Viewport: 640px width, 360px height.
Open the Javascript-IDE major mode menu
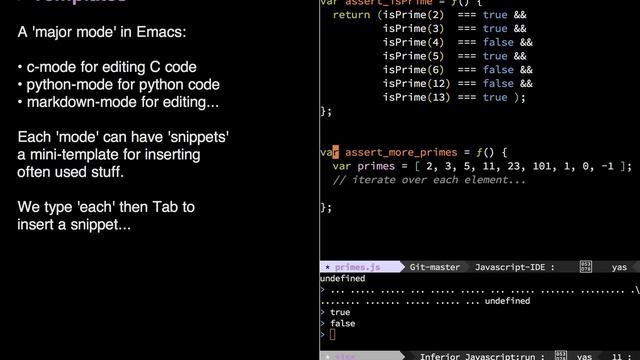click(x=510, y=267)
